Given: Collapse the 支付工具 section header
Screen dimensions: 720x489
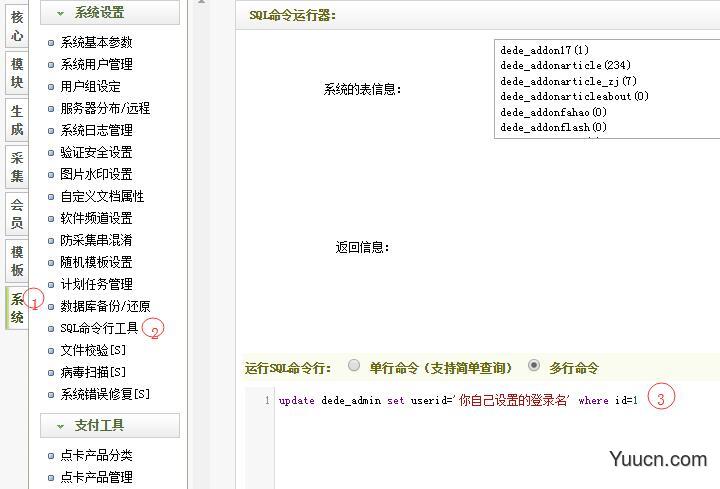Looking at the screenshot, I should (x=109, y=425).
